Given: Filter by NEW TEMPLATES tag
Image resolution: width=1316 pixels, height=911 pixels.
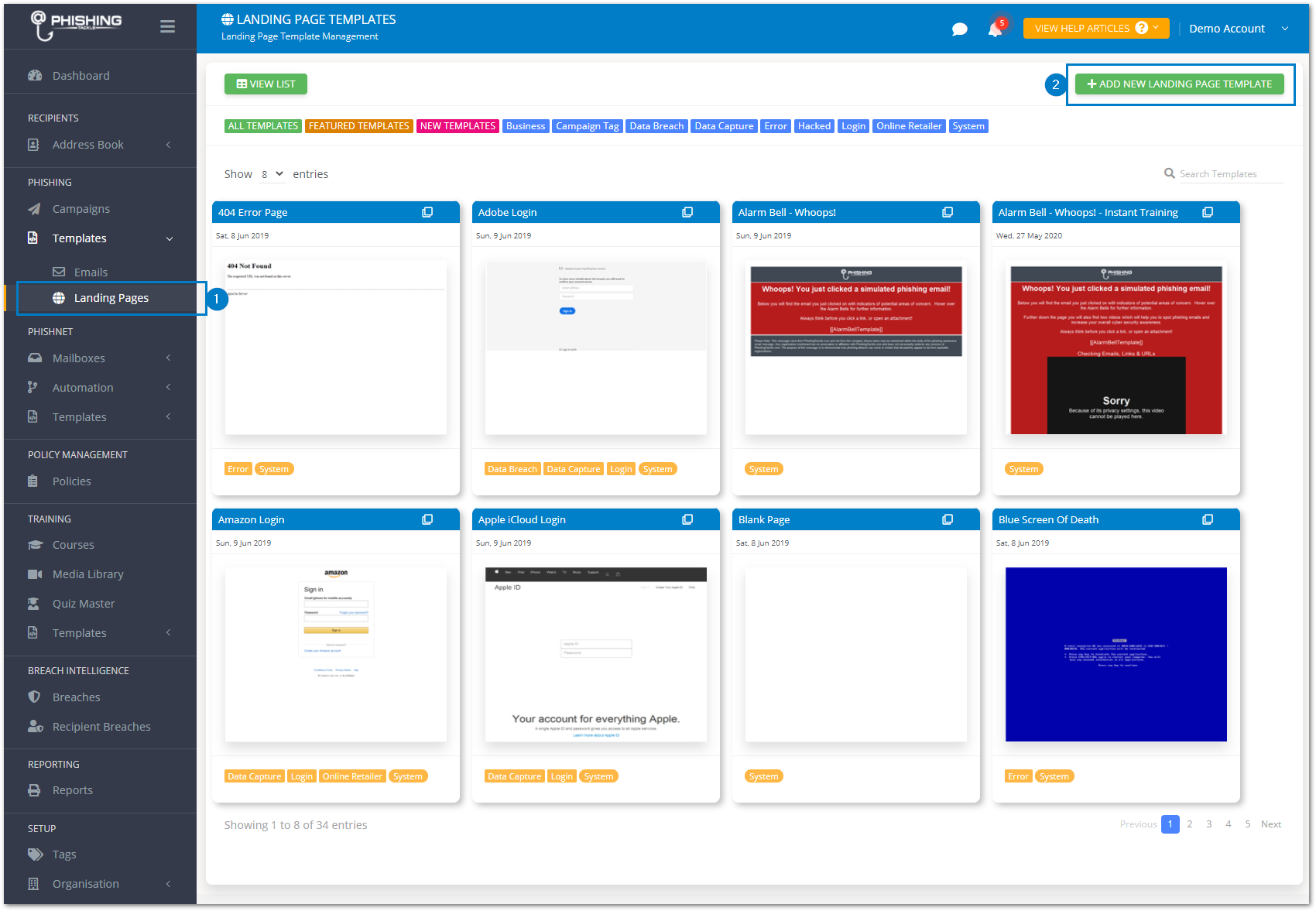Looking at the screenshot, I should (458, 126).
